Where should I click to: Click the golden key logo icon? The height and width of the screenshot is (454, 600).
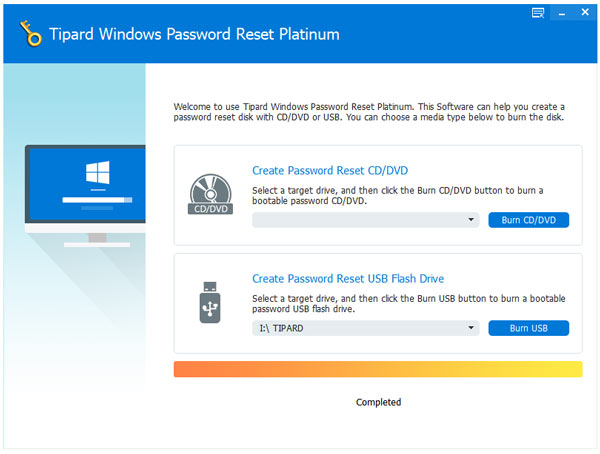[30, 33]
